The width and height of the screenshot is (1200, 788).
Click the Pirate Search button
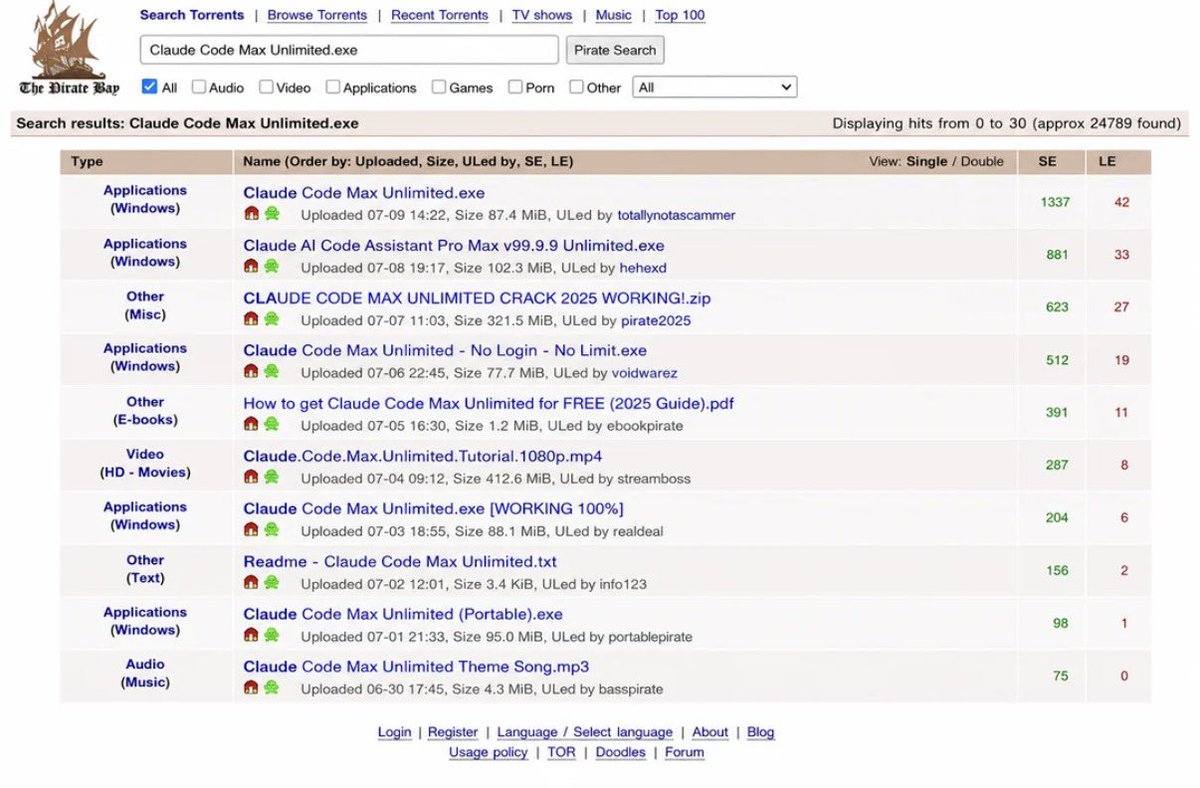click(x=615, y=50)
